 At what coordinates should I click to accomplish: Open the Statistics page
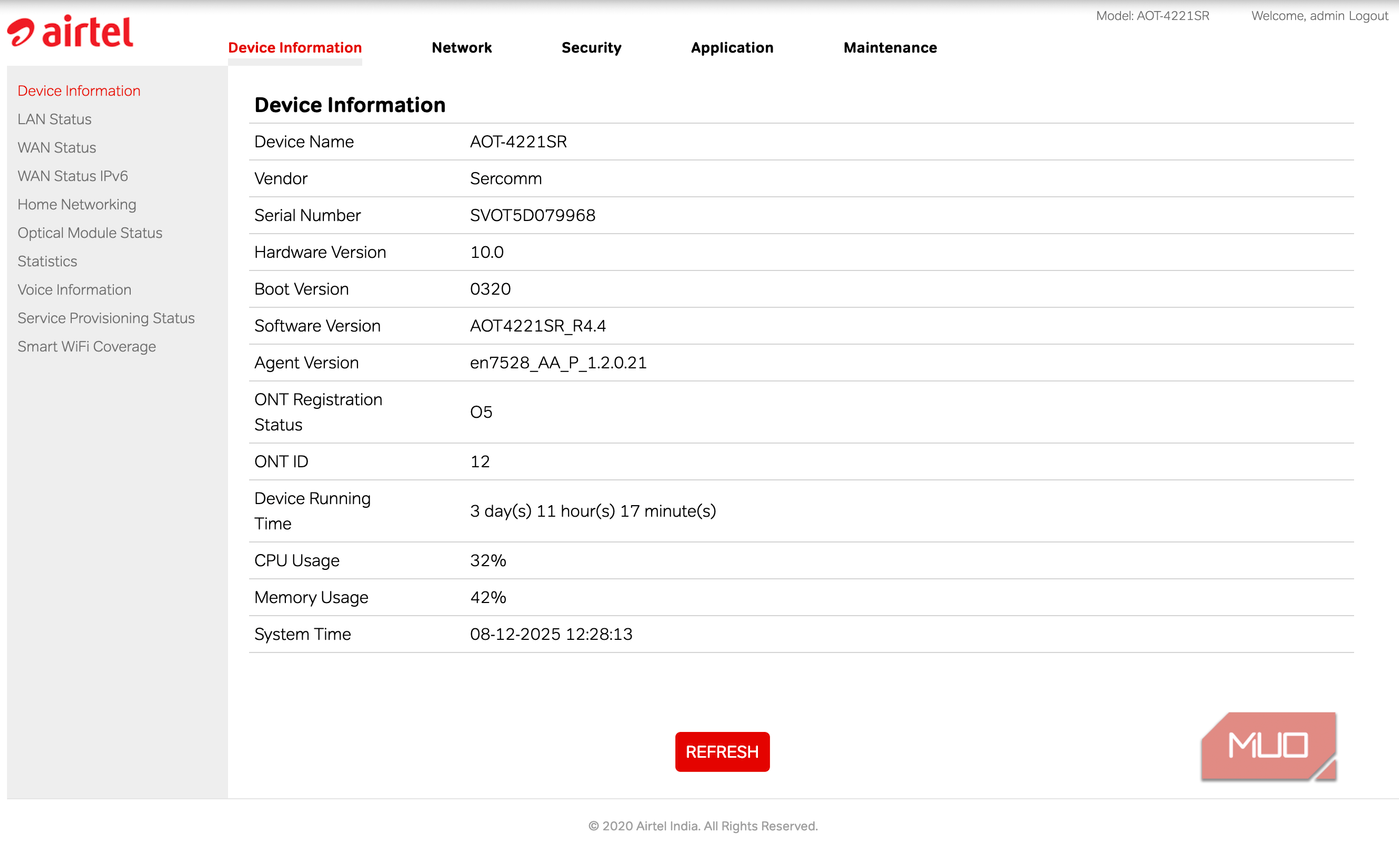(47, 261)
